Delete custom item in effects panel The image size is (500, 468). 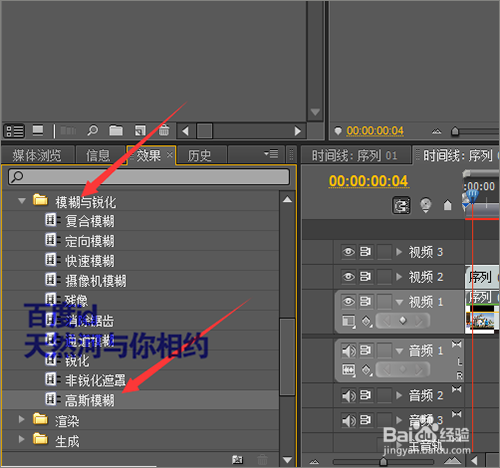(x=262, y=460)
